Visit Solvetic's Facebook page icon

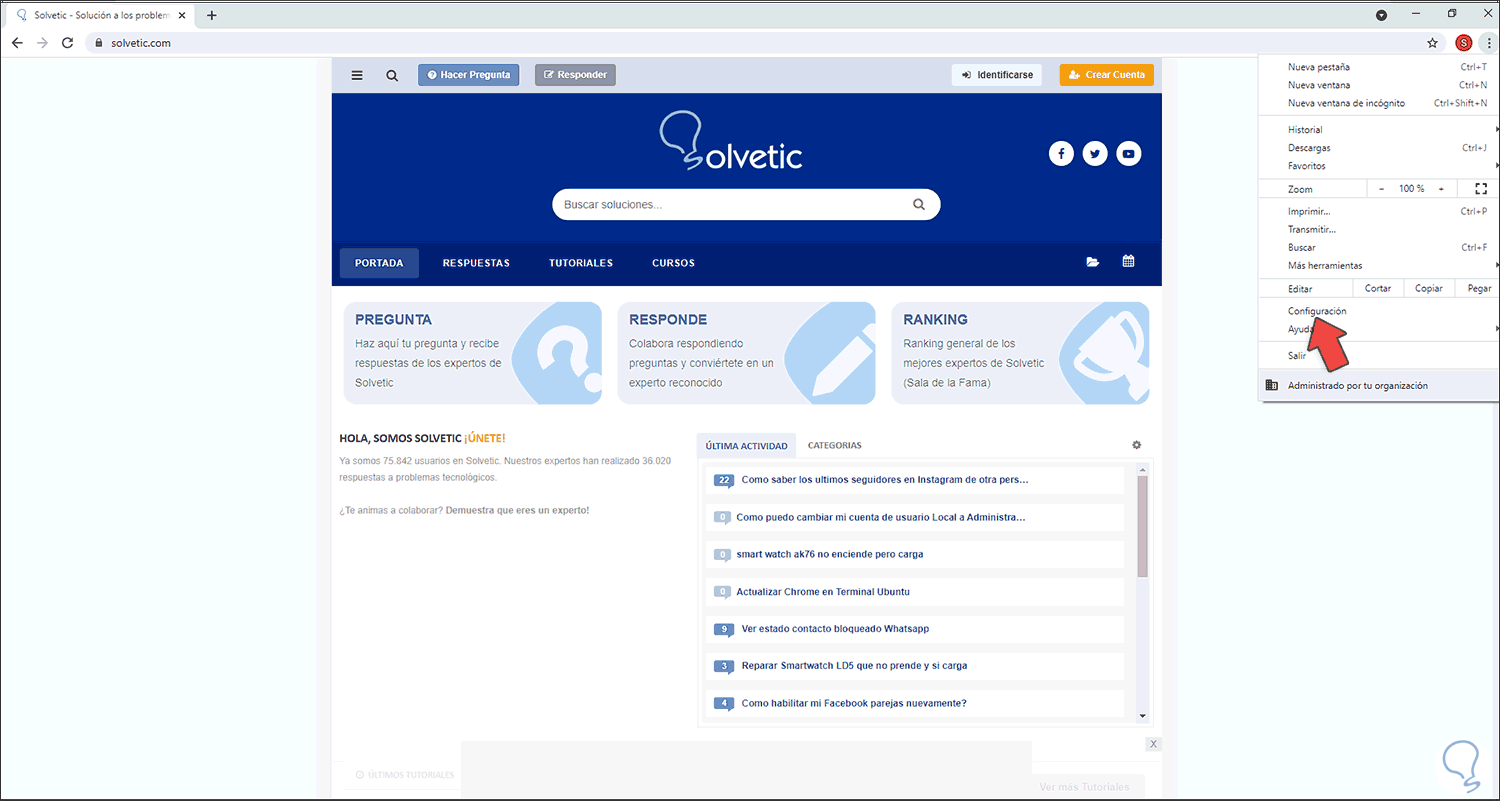coord(1061,154)
